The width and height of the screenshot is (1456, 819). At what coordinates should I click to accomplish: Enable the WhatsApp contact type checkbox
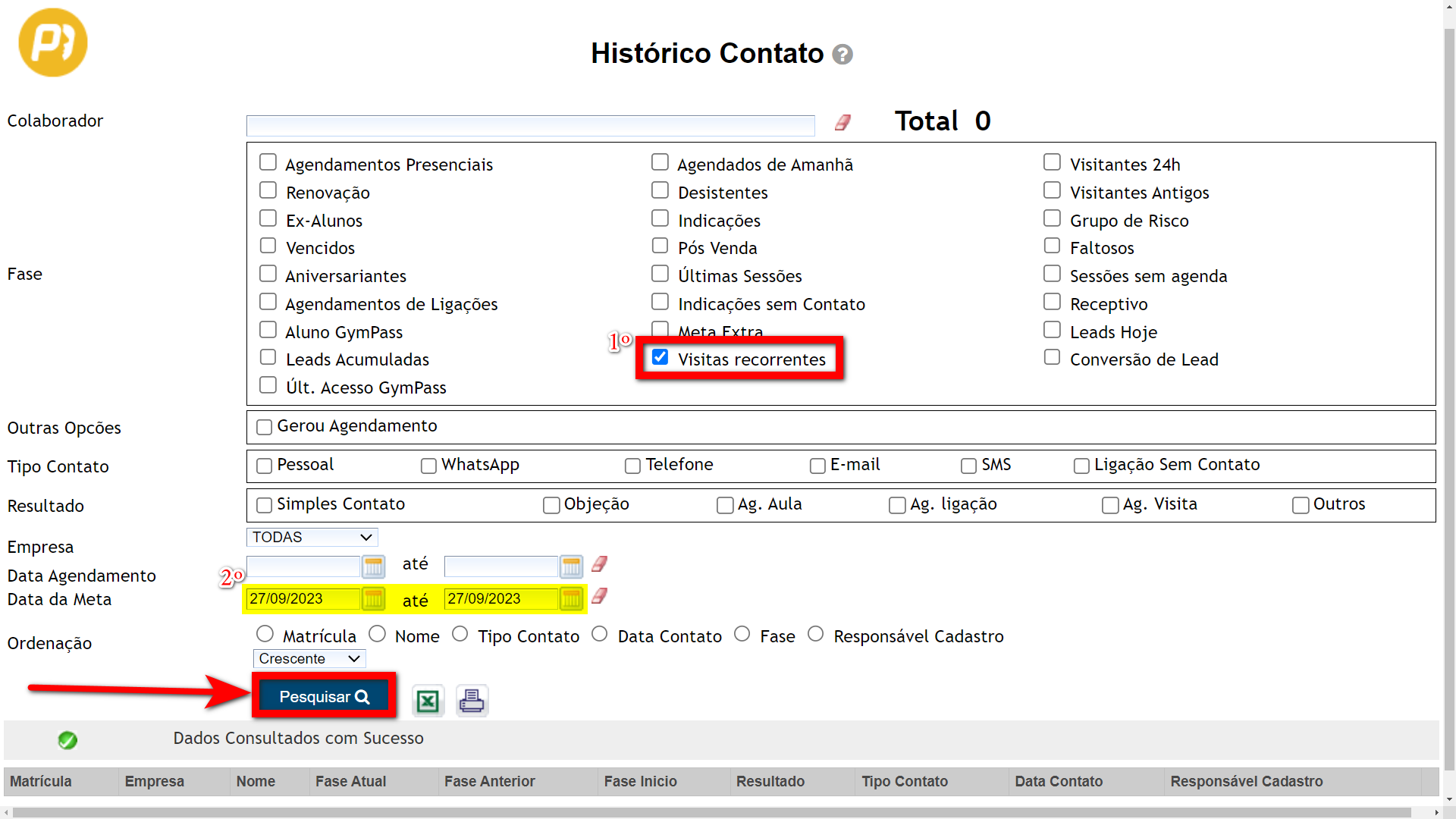pyautogui.click(x=428, y=466)
